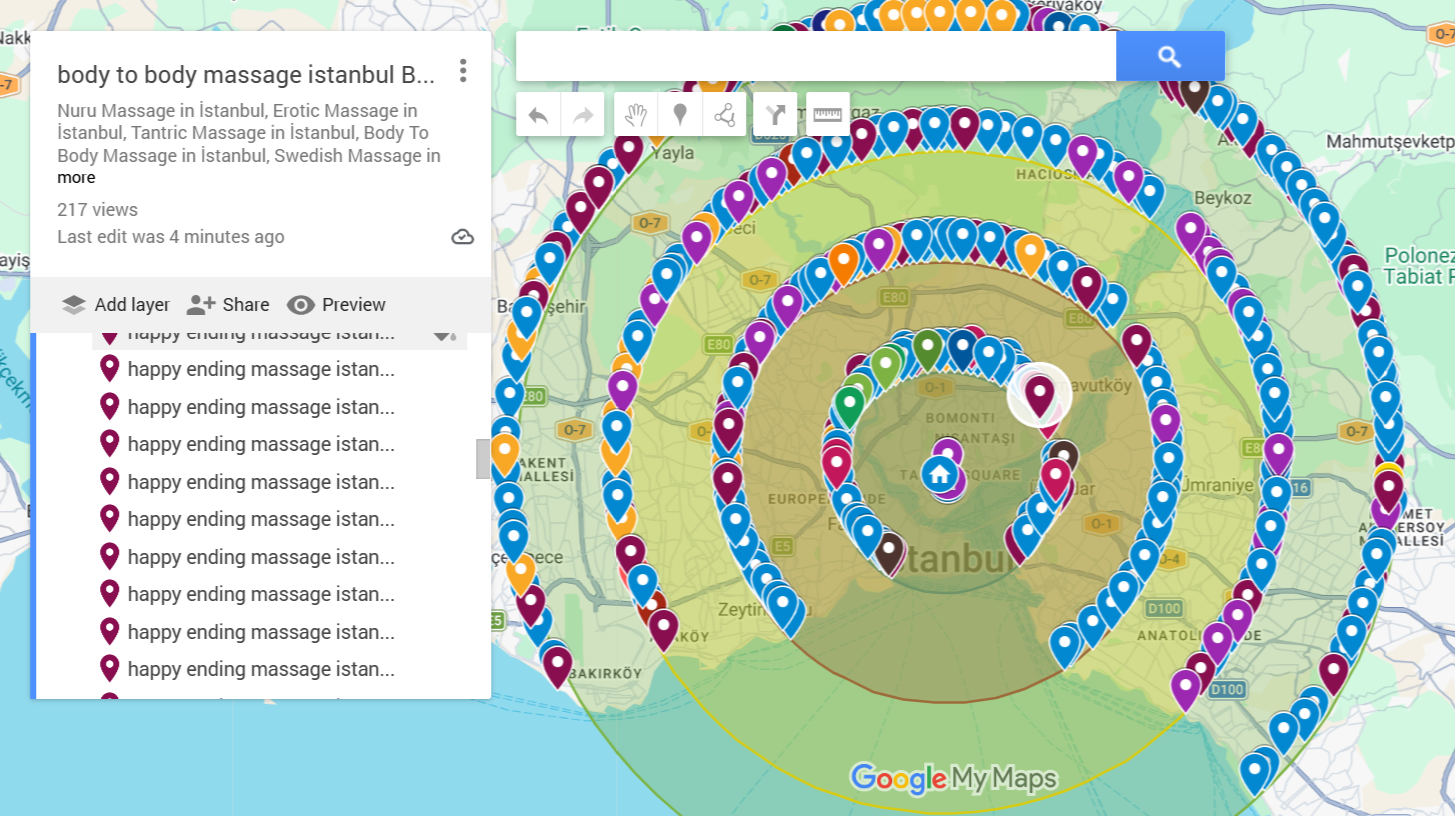The width and height of the screenshot is (1455, 816).
Task: Click the Last edit was 4 minutes ago text
Action: 171,237
